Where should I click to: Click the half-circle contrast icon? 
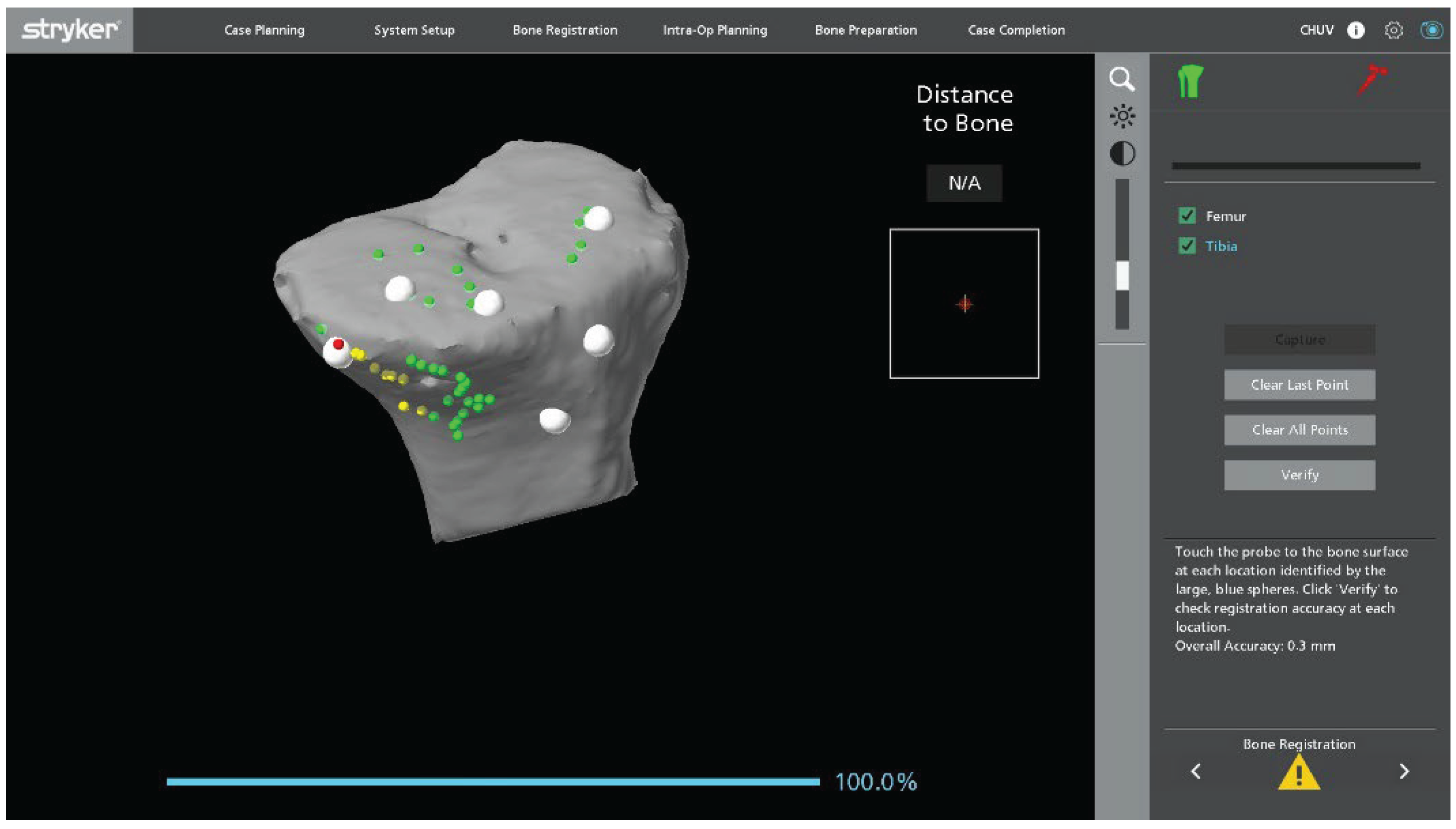(x=1122, y=154)
